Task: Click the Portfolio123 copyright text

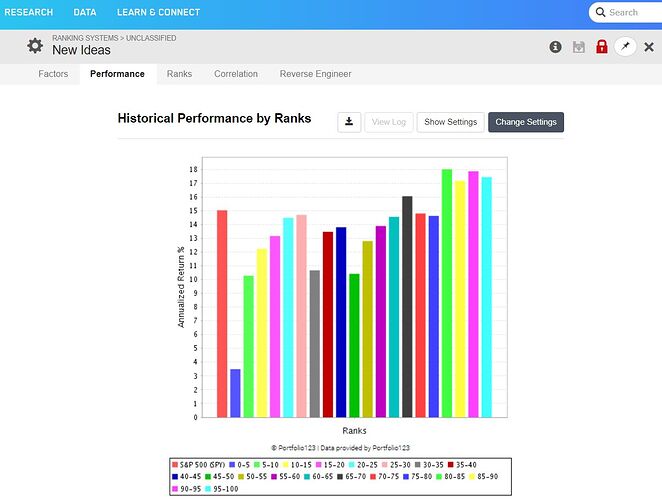Action: pyautogui.click(x=340, y=448)
